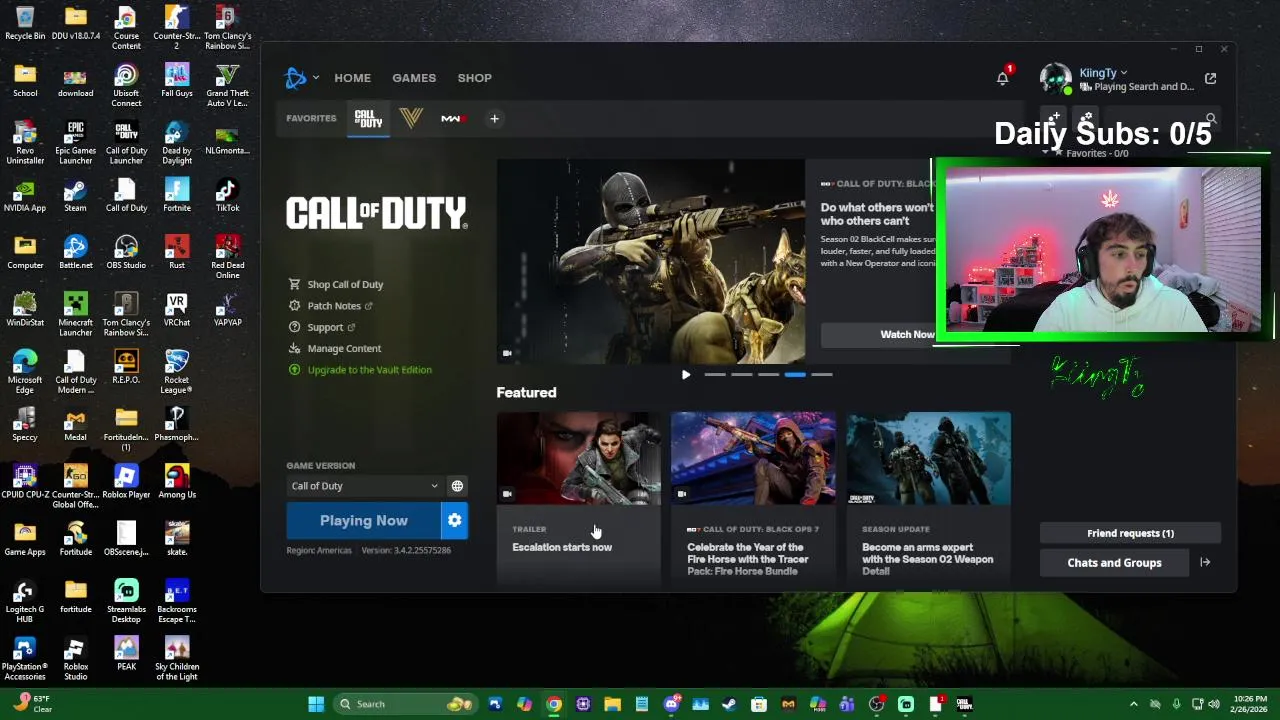Click the taskbar volume icon
This screenshot has height=720, width=1280.
pos(1214,704)
